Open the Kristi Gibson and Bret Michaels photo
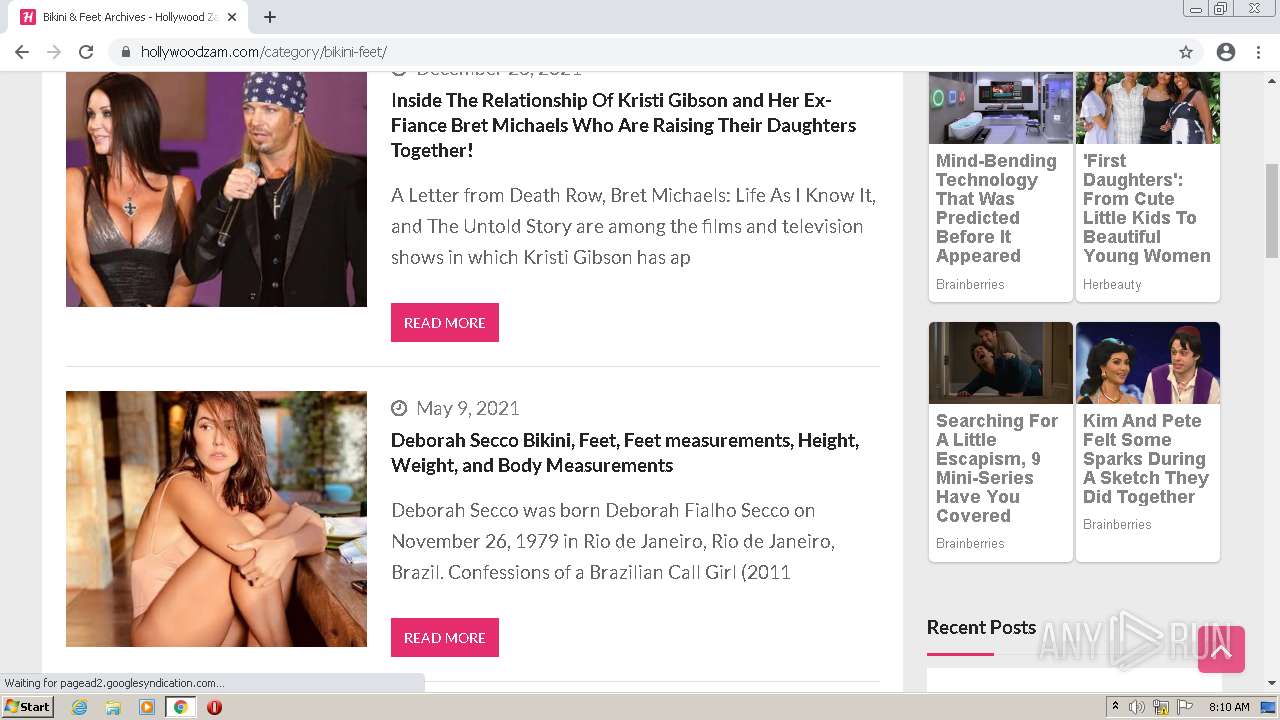 (216, 189)
